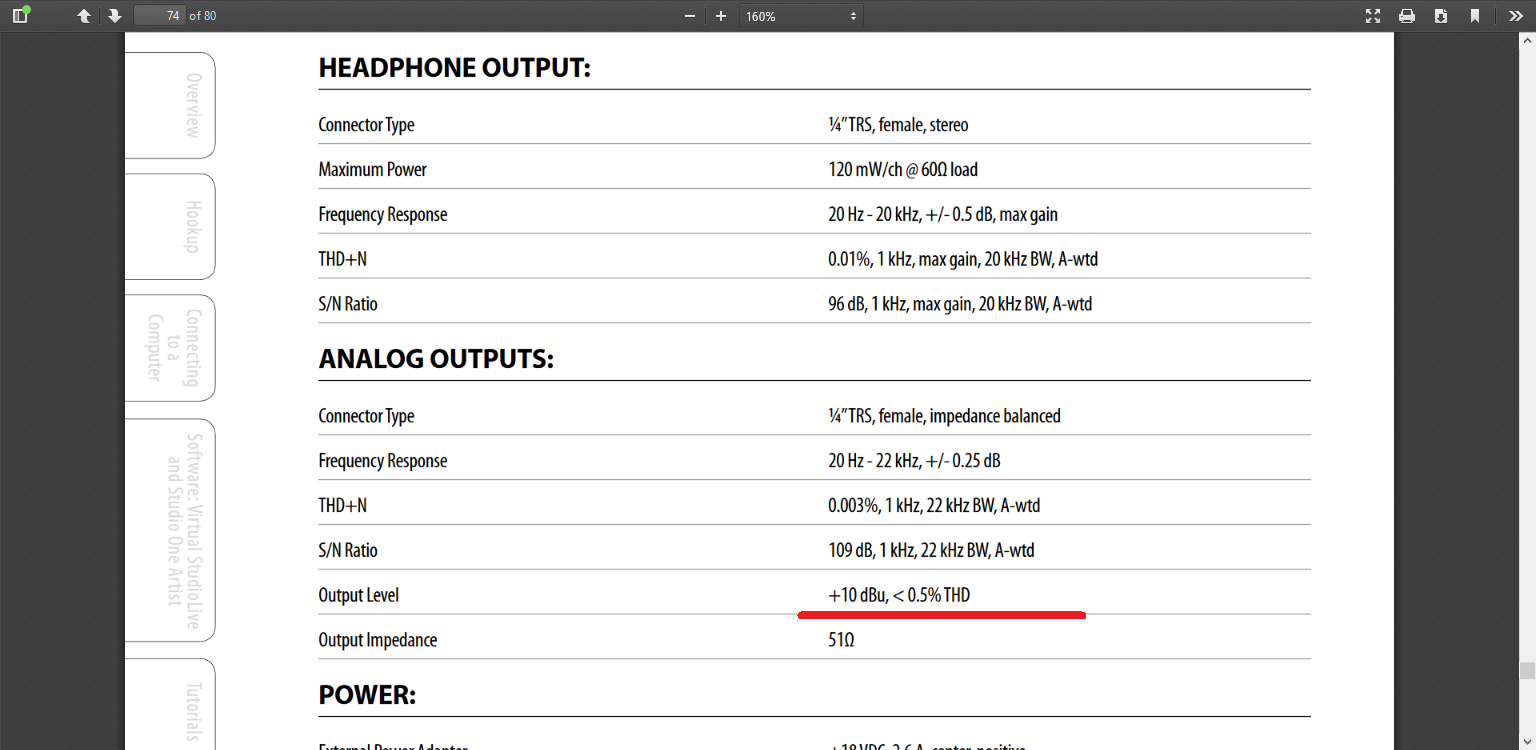
Task: Switch to presentation mode
Action: (x=1373, y=16)
